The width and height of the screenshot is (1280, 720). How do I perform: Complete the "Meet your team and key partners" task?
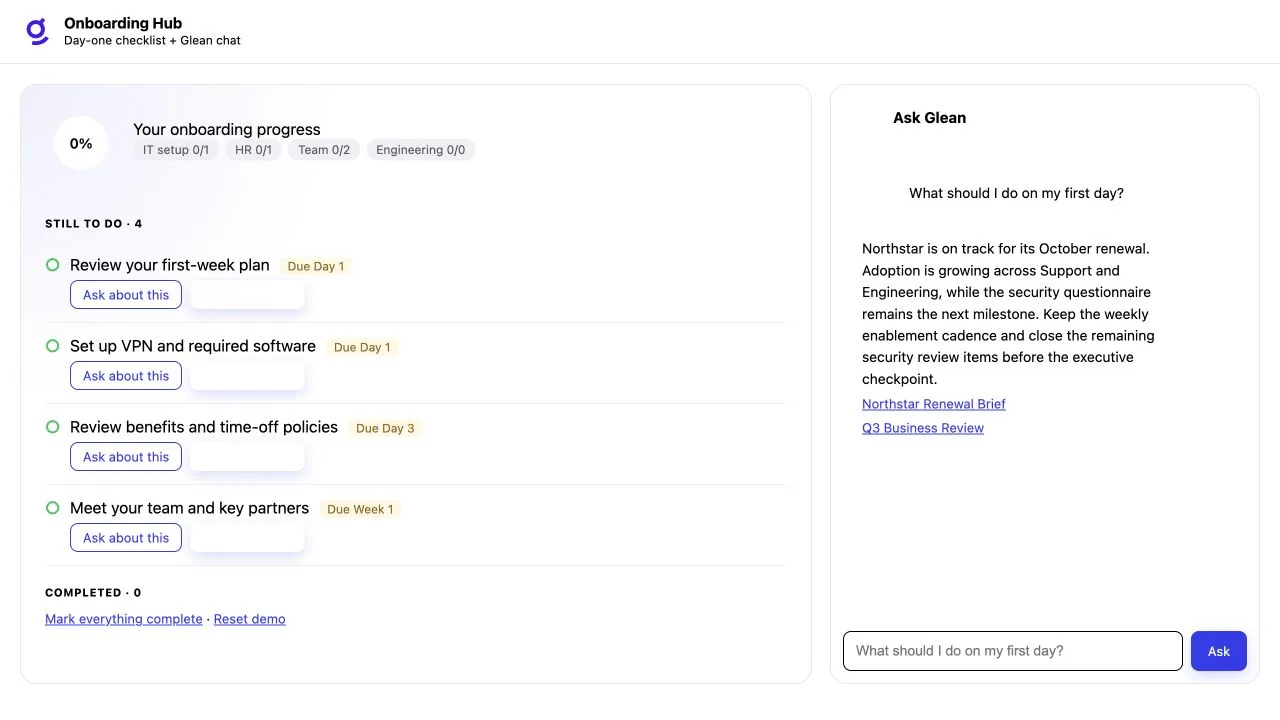tap(53, 508)
